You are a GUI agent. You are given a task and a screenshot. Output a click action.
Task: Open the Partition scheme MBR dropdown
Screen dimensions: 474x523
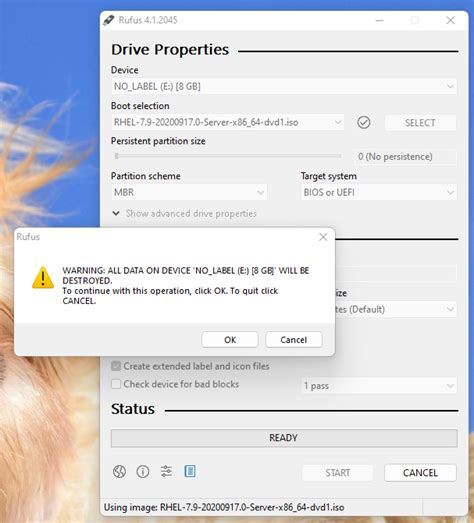(x=189, y=192)
